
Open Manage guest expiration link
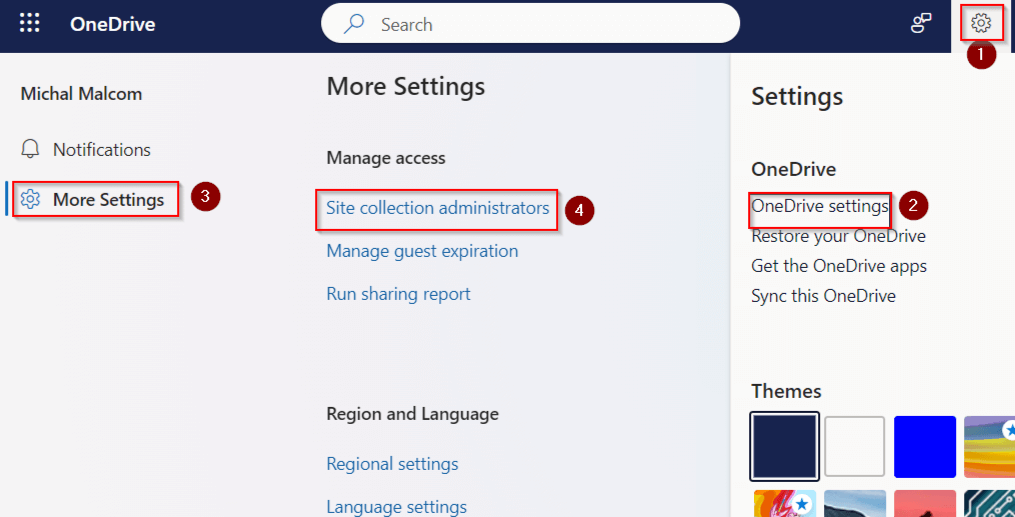coord(422,251)
